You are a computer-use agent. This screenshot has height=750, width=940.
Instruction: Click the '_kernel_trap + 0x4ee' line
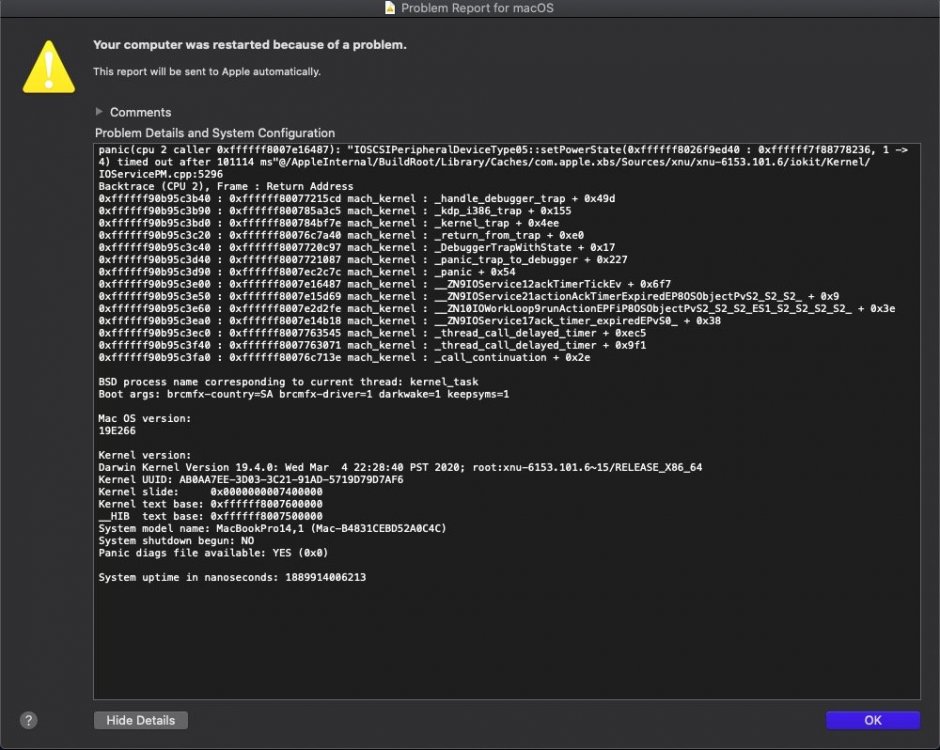click(329, 223)
